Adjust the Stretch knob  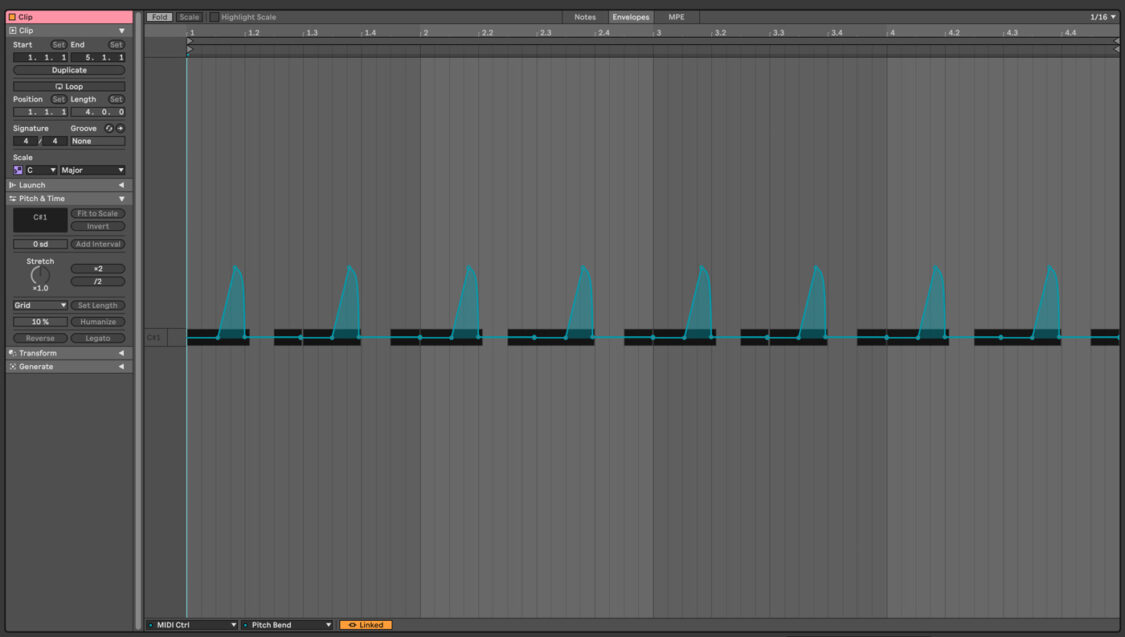coord(40,274)
